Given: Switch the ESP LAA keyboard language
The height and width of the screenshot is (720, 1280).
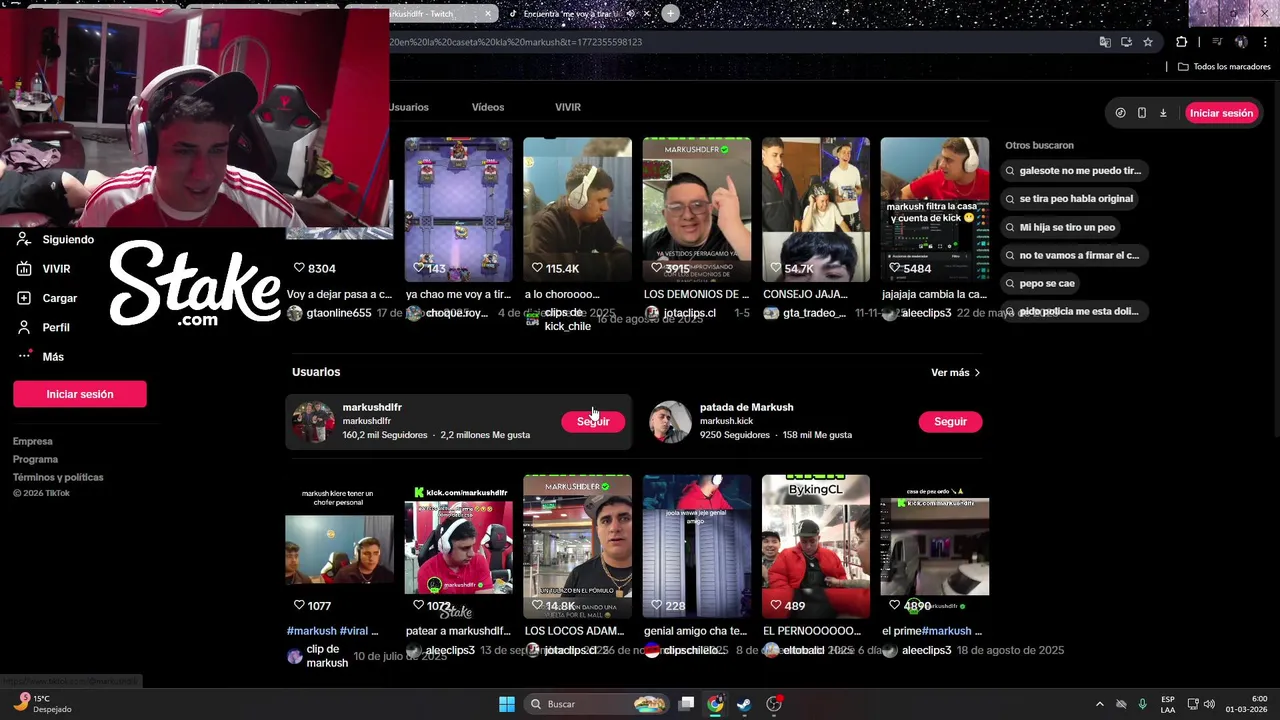Looking at the screenshot, I should coord(1168,704).
